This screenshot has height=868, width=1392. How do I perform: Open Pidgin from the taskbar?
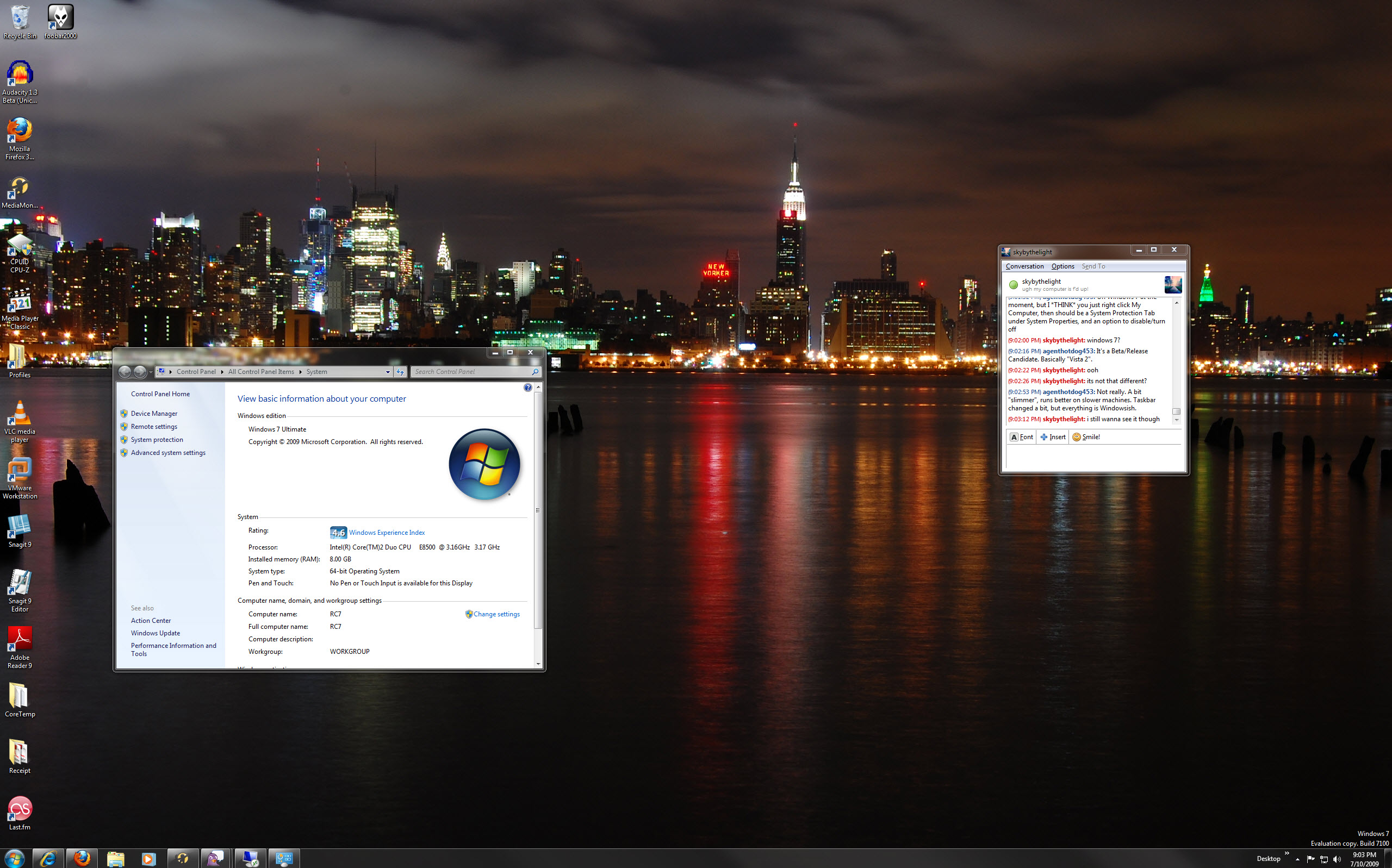point(215,858)
